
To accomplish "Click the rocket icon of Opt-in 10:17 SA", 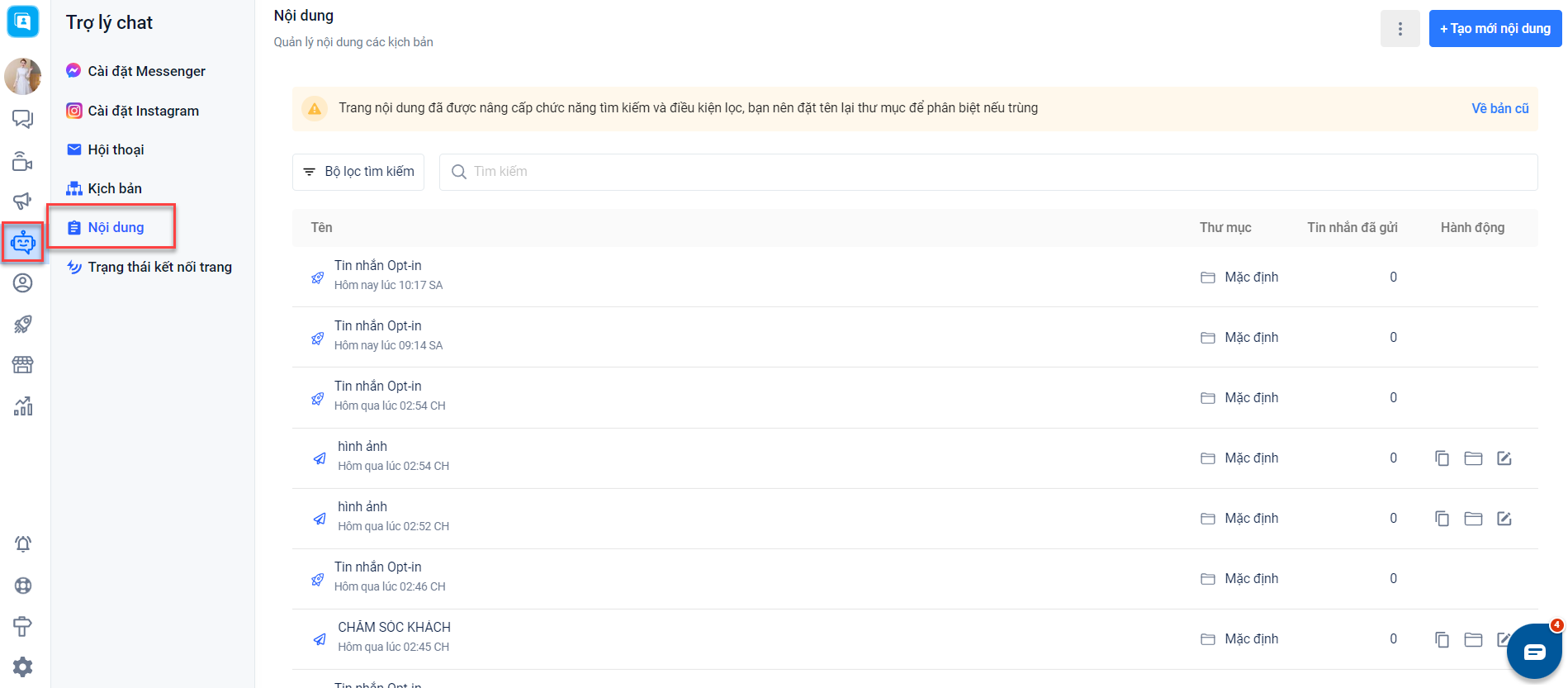I will [317, 278].
